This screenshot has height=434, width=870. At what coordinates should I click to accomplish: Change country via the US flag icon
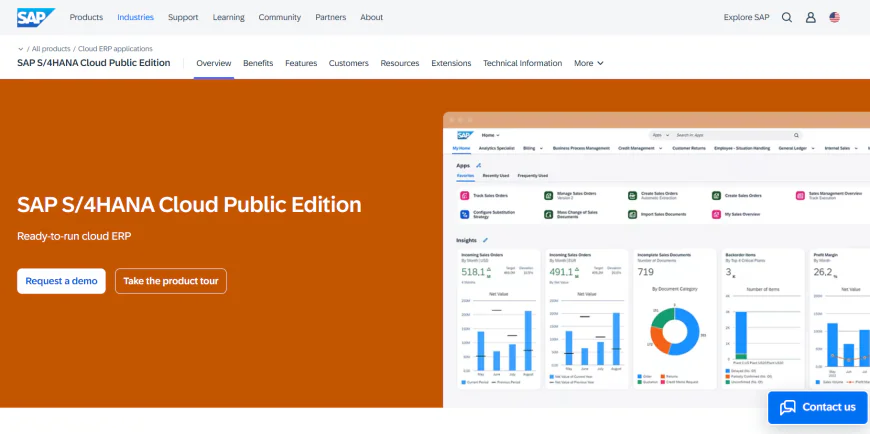(834, 17)
